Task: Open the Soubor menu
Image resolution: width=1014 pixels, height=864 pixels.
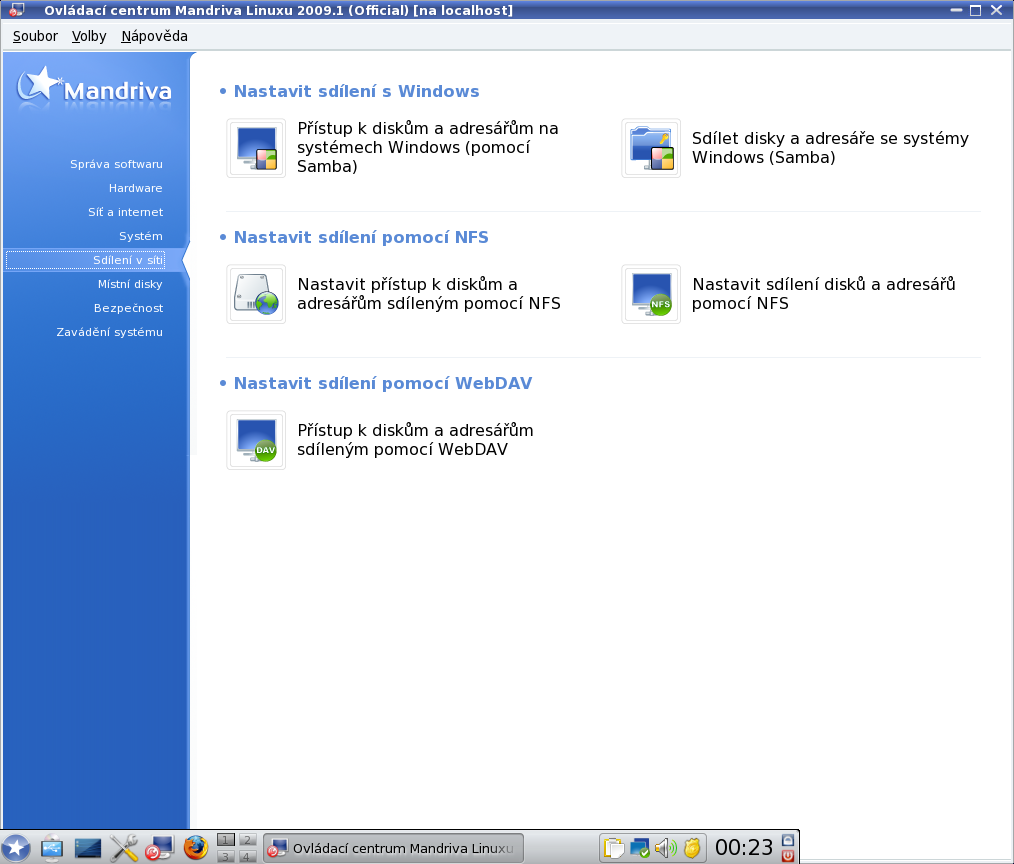Action: pyautogui.click(x=36, y=36)
